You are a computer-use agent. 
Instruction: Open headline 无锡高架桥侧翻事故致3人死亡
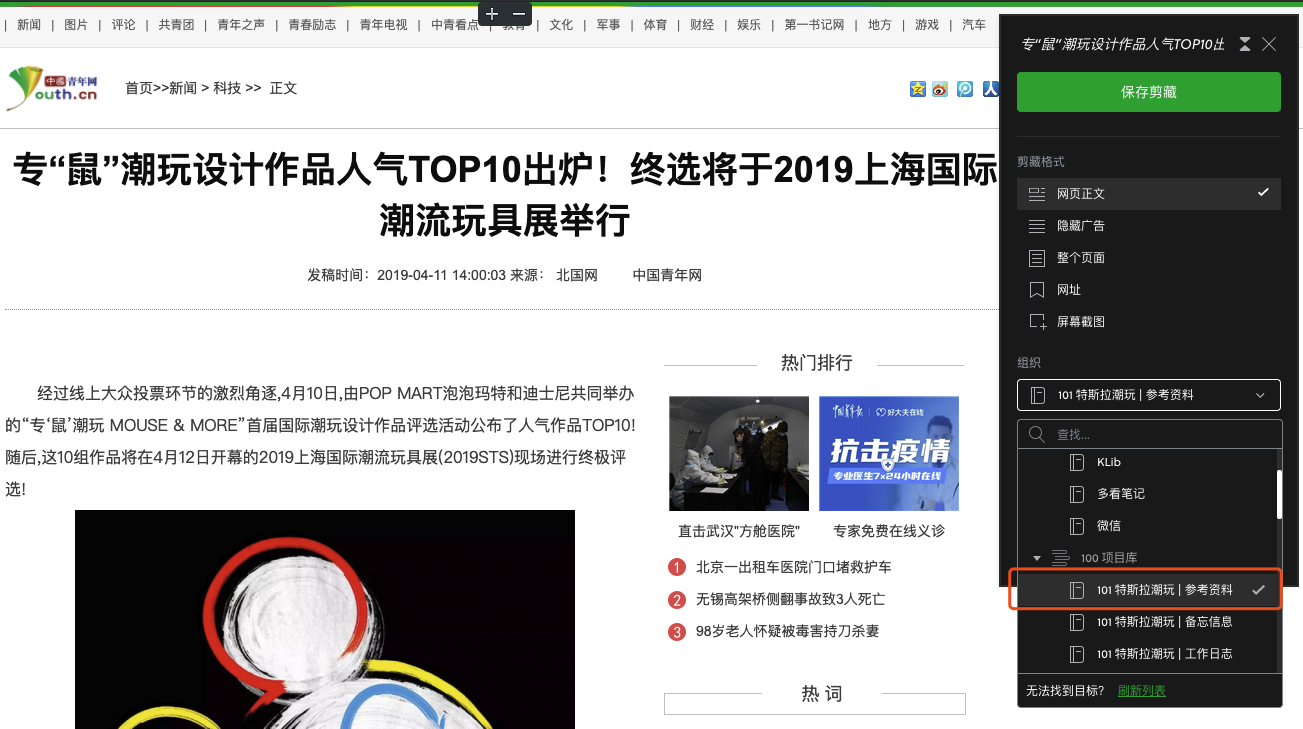(790, 599)
